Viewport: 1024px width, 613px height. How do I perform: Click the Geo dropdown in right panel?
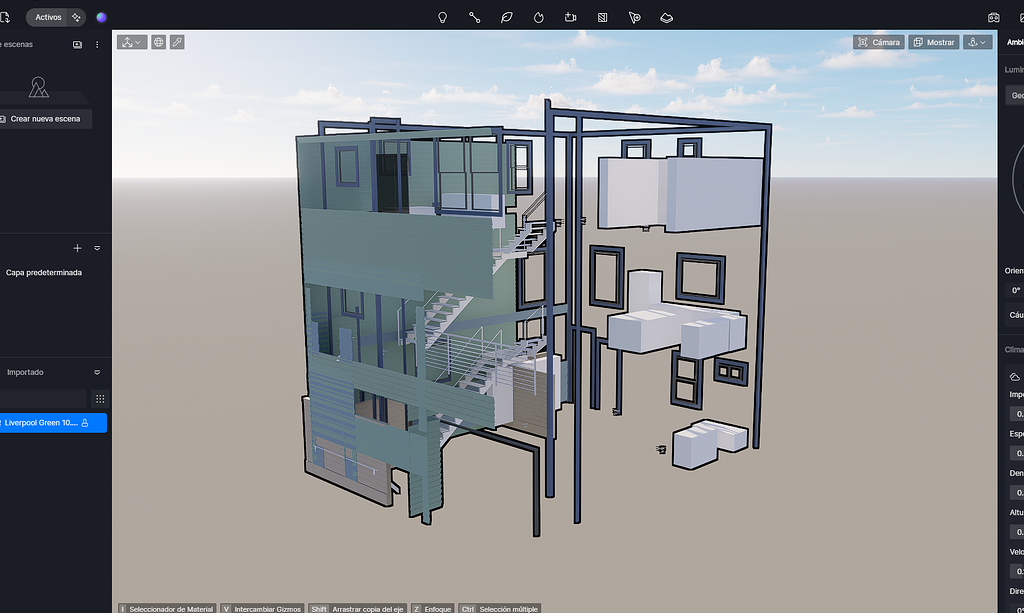[1015, 95]
